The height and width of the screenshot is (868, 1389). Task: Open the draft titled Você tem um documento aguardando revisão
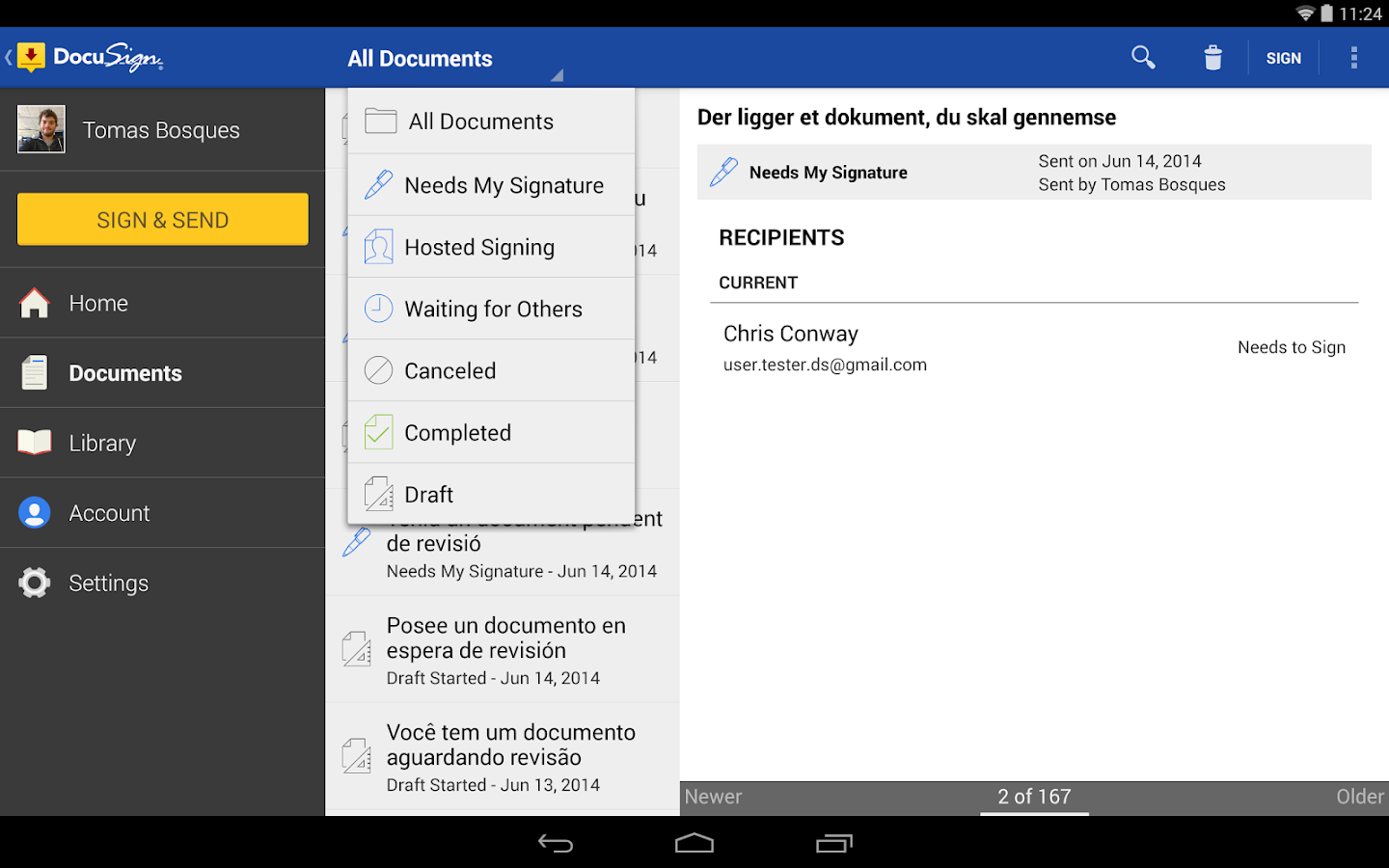[511, 757]
